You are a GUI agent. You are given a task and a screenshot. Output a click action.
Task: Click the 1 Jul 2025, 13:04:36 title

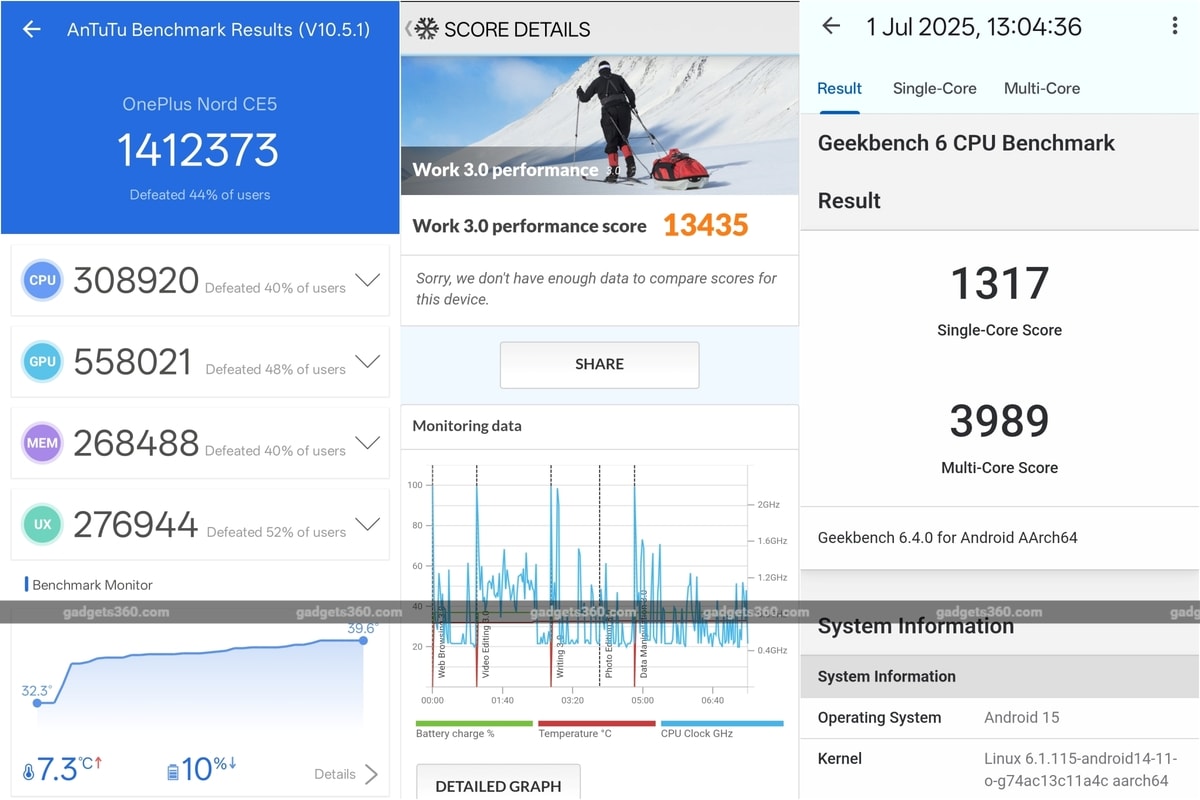coord(974,27)
